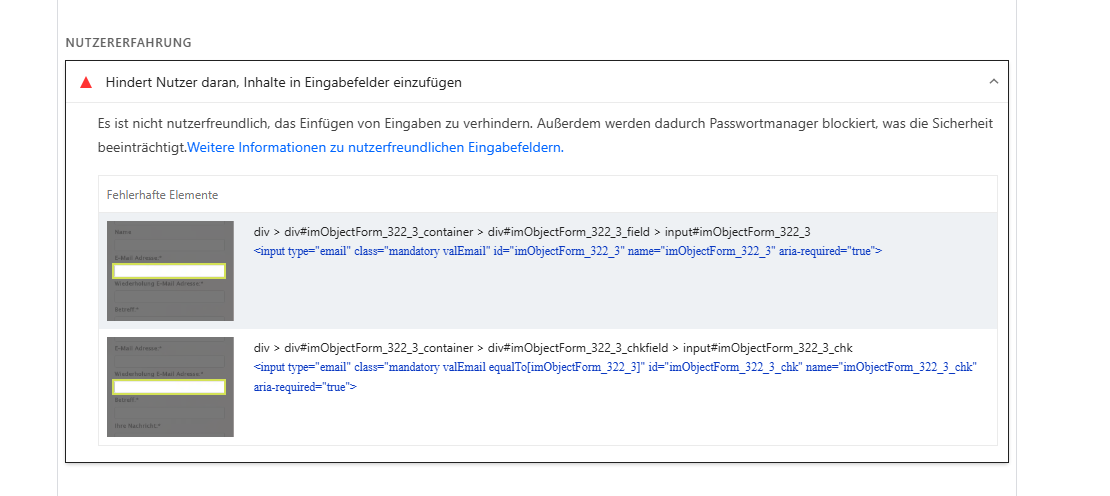Click the selector path ending input#imObjectForm_322_3_chk
This screenshot has width=1110, height=496.
click(x=553, y=347)
